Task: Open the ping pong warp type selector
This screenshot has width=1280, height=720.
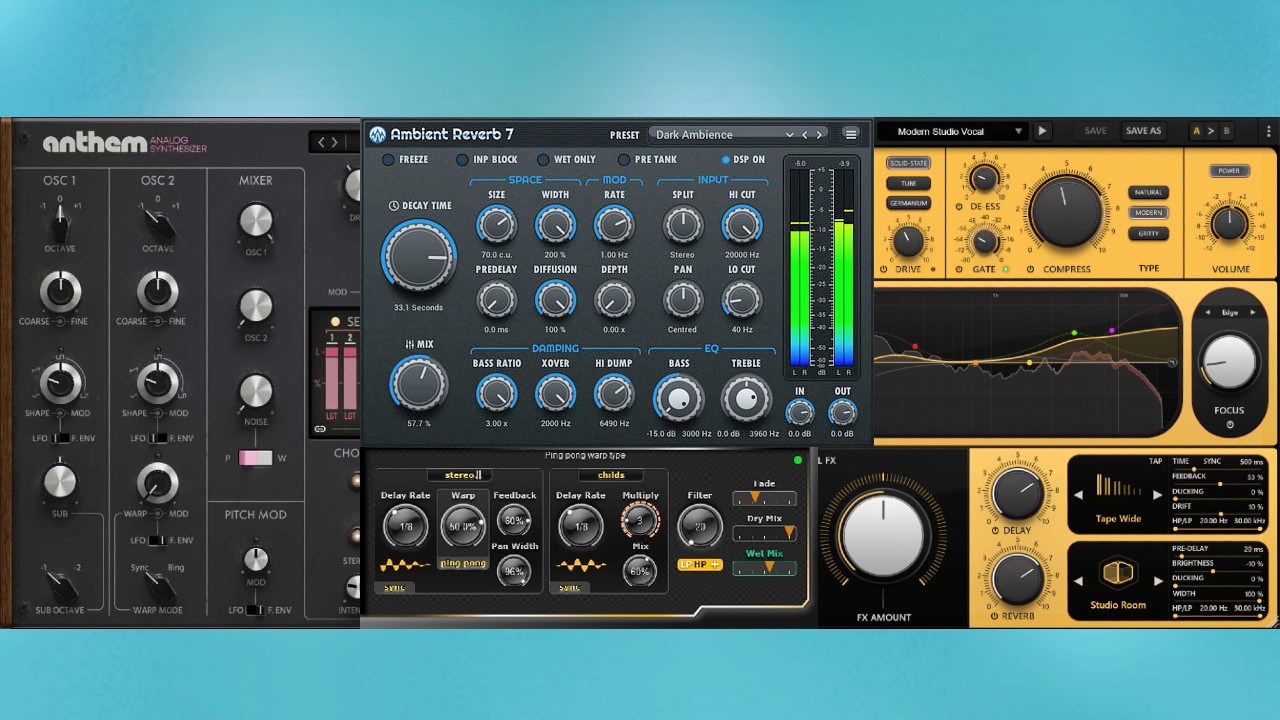Action: tap(463, 563)
